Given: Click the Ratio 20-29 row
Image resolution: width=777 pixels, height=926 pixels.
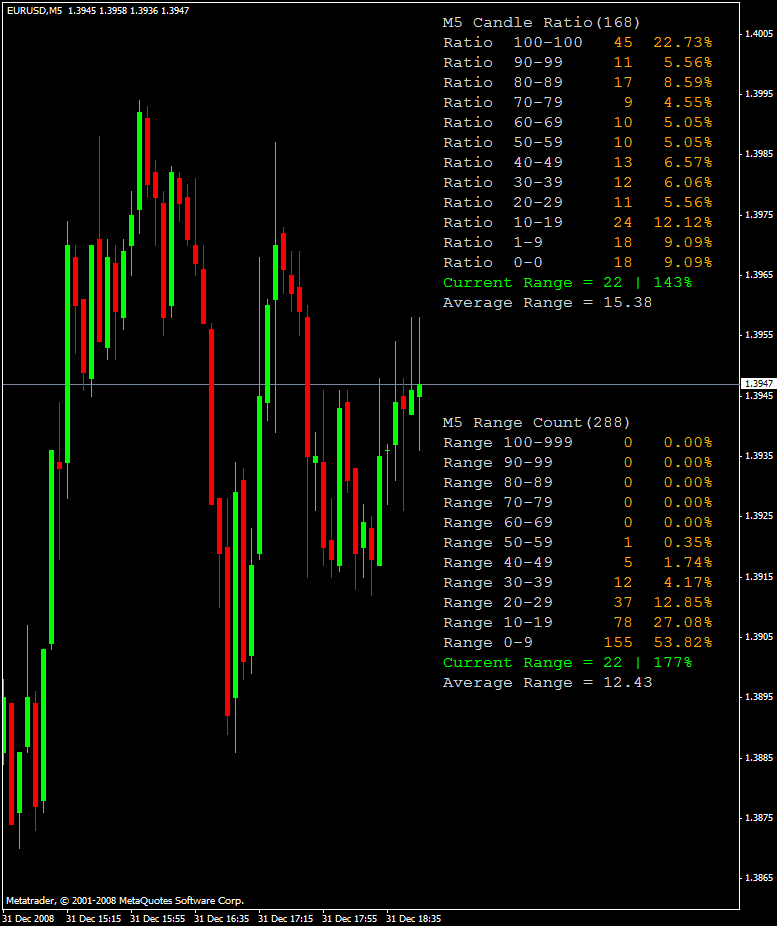Looking at the screenshot, I should point(577,203).
